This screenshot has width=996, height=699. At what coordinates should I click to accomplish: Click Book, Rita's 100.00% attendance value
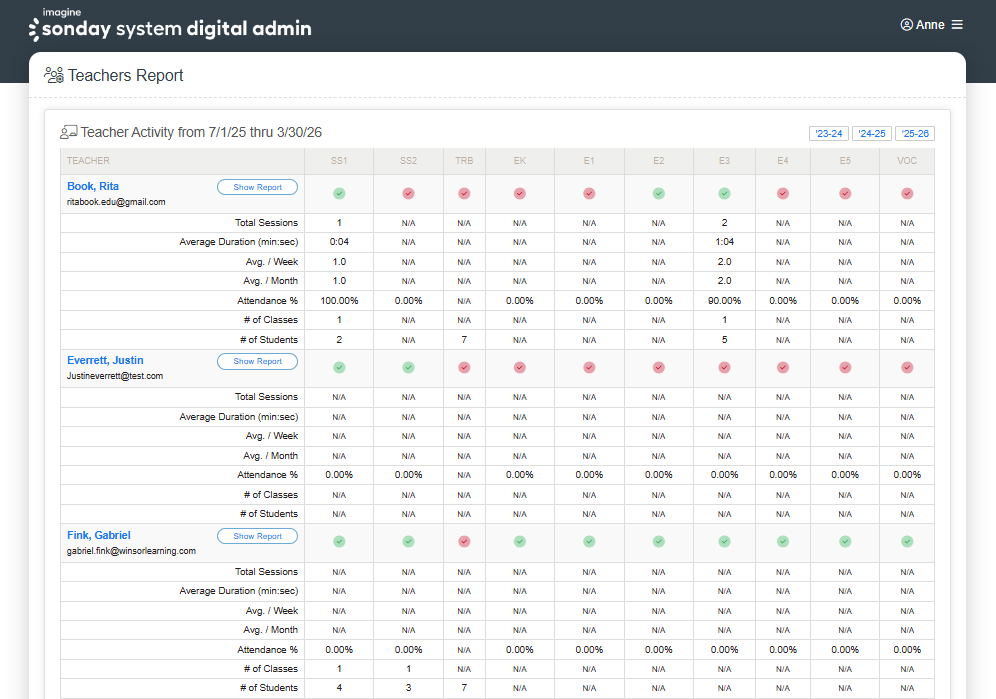tap(338, 300)
